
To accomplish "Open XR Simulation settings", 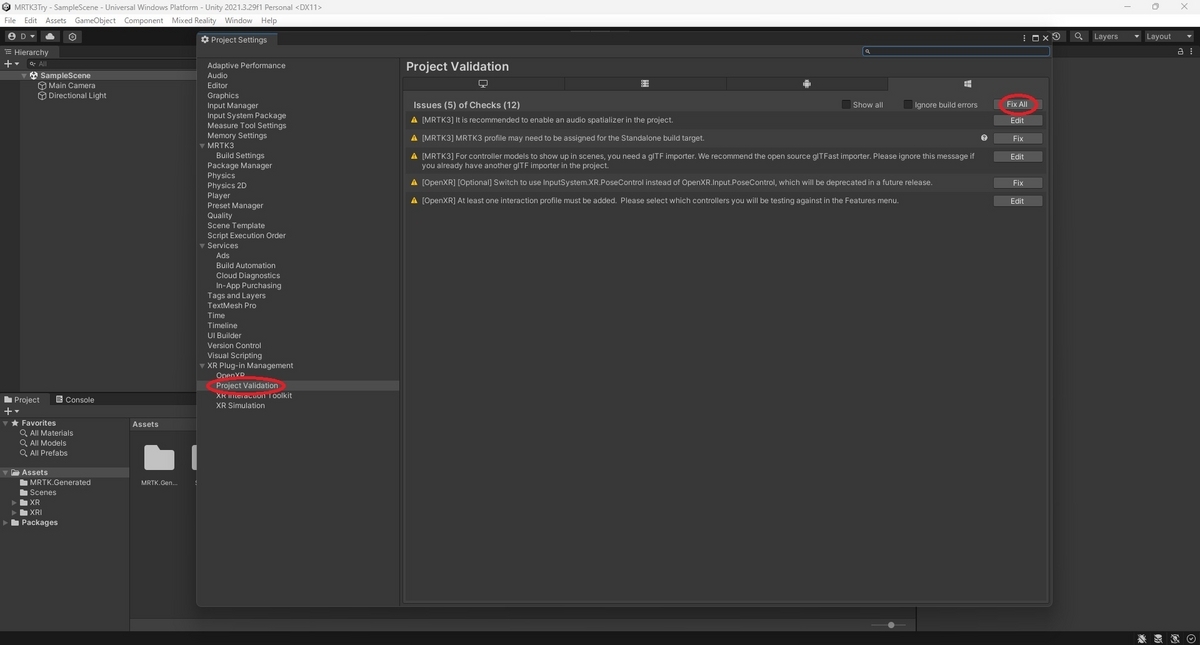I will [240, 406].
